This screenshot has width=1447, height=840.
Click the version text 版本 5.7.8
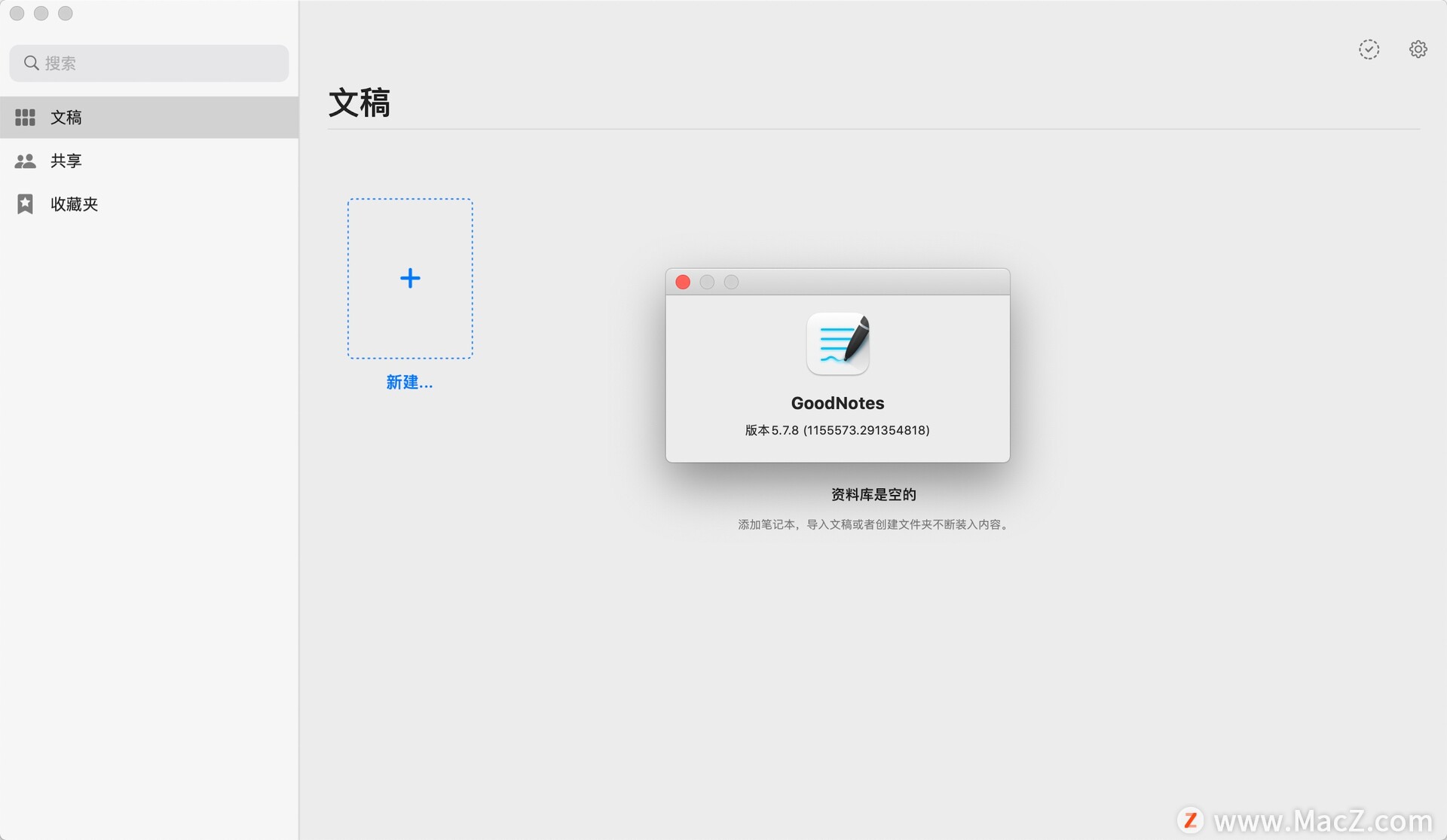point(837,430)
